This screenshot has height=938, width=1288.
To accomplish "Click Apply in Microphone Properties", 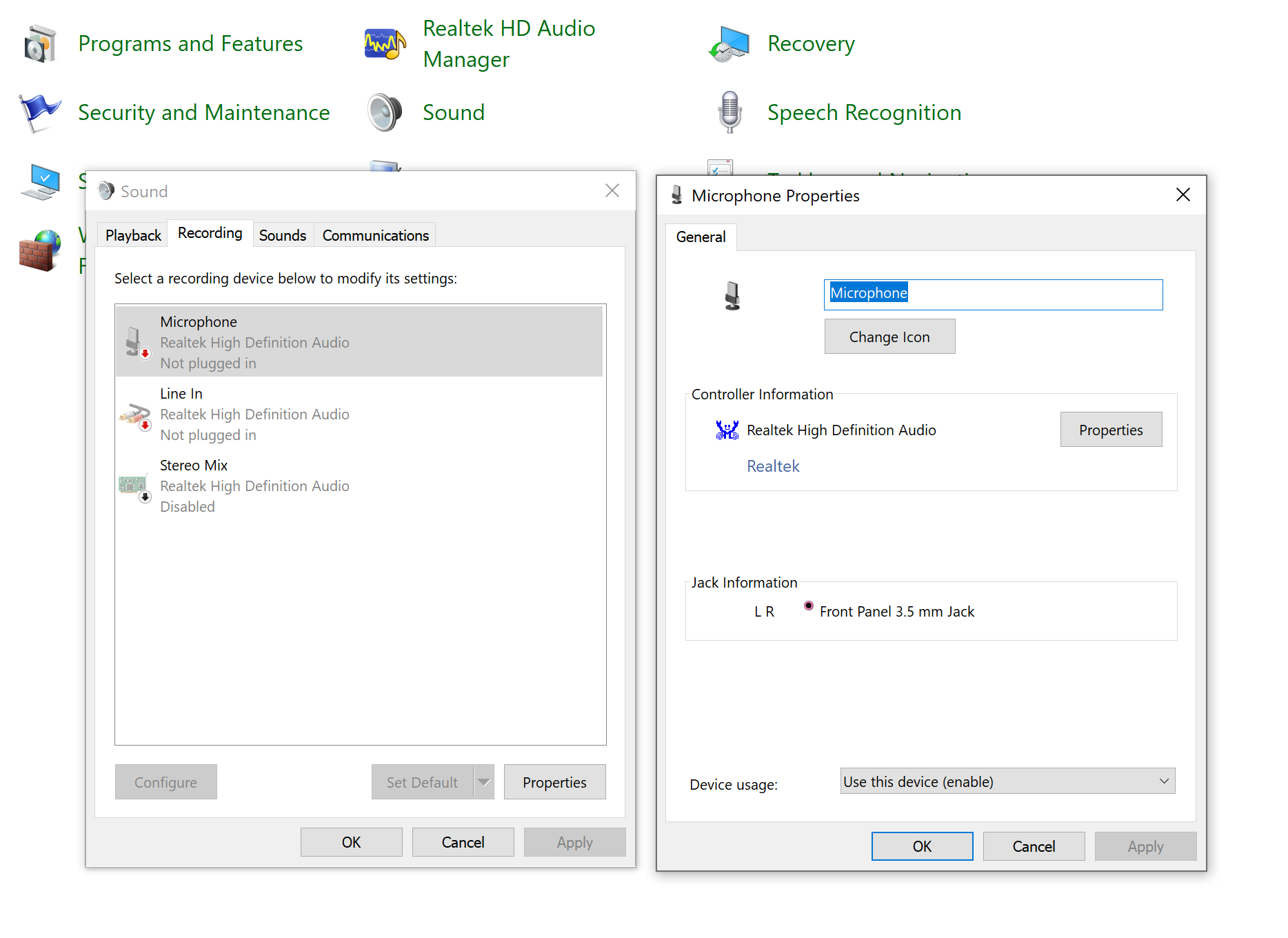I will [1145, 846].
